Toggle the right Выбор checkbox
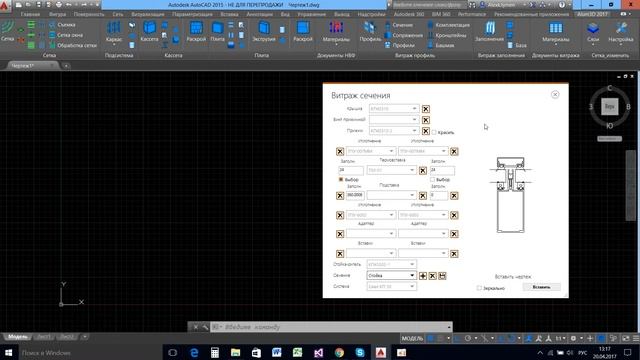The height and width of the screenshot is (360, 640). pyautogui.click(x=432, y=179)
